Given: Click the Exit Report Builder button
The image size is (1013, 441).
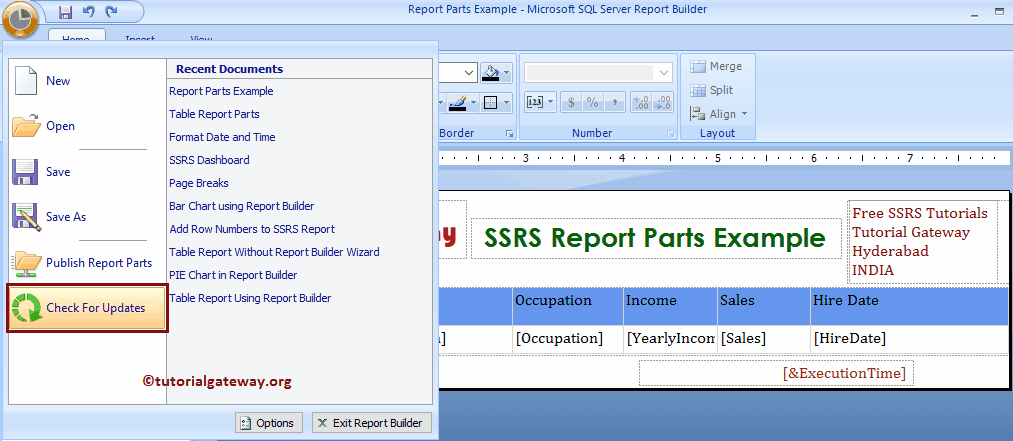Looking at the screenshot, I should click(x=372, y=423).
